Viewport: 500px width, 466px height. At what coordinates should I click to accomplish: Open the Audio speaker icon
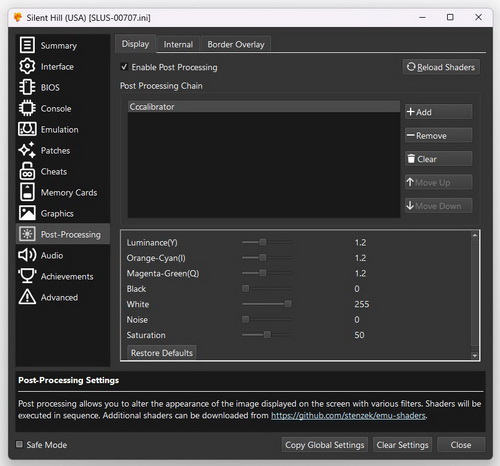[x=27, y=255]
